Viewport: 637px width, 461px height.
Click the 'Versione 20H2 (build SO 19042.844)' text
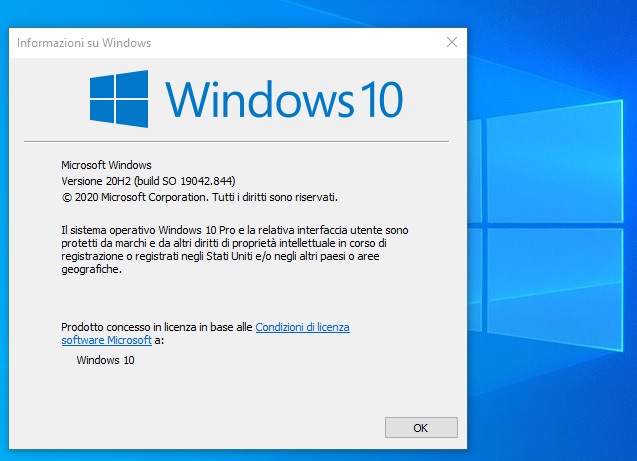(148, 181)
